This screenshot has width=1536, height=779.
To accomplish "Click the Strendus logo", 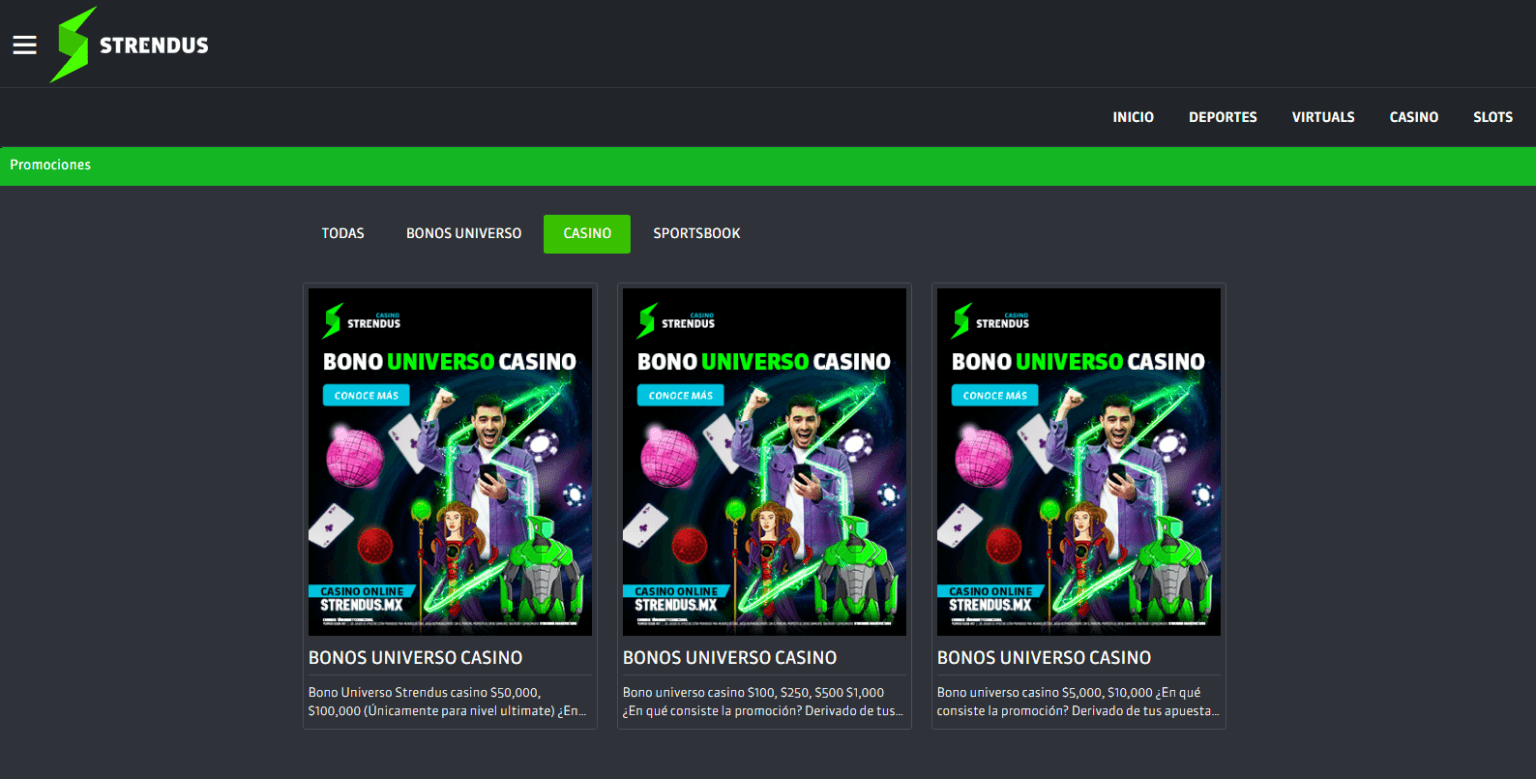I will [x=128, y=43].
